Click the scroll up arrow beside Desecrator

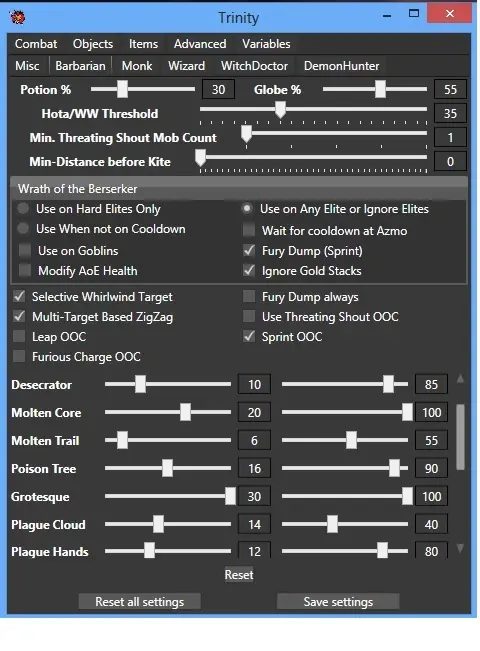[460, 379]
